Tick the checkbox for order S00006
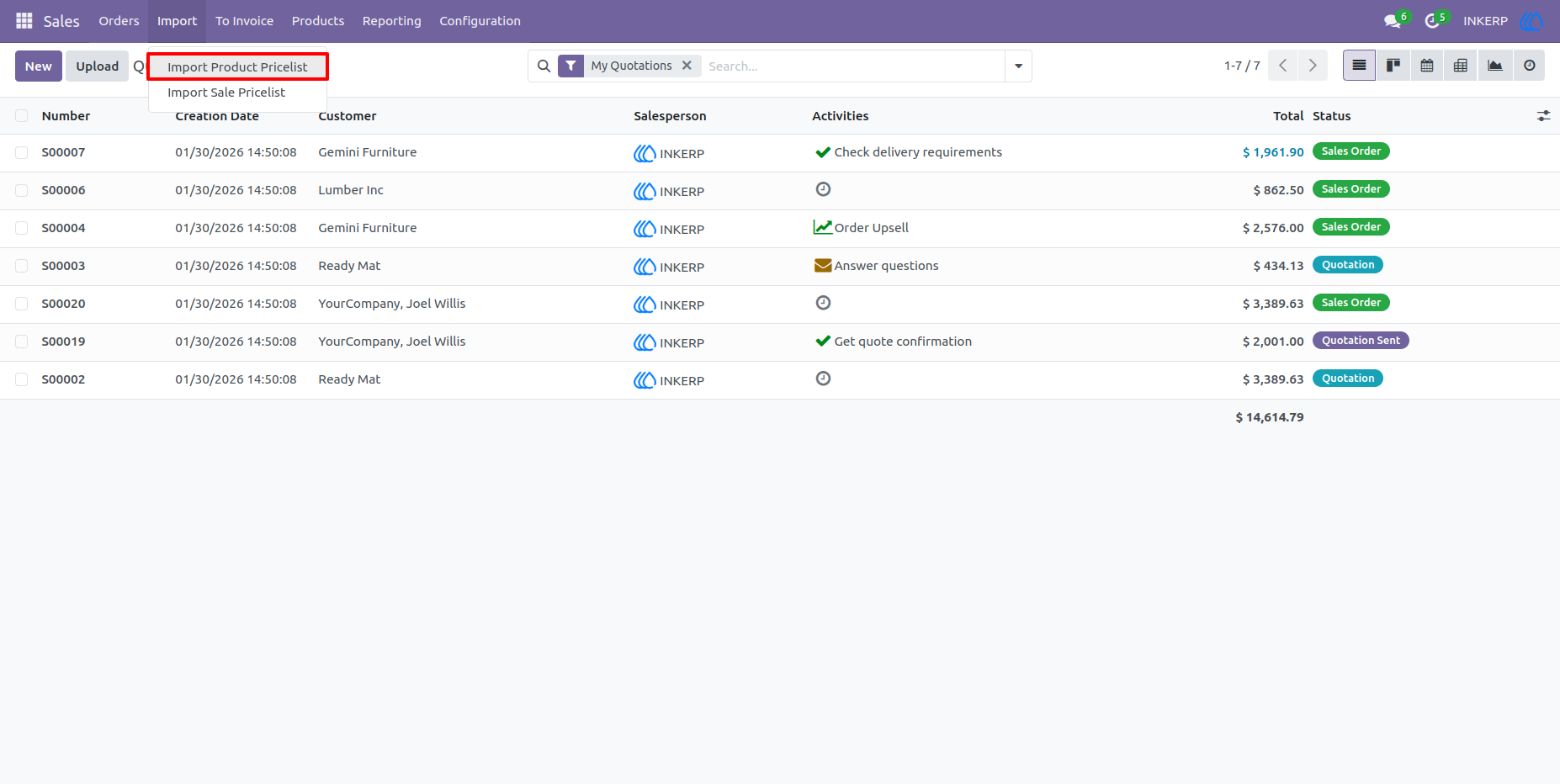The width and height of the screenshot is (1560, 784). 22,190
